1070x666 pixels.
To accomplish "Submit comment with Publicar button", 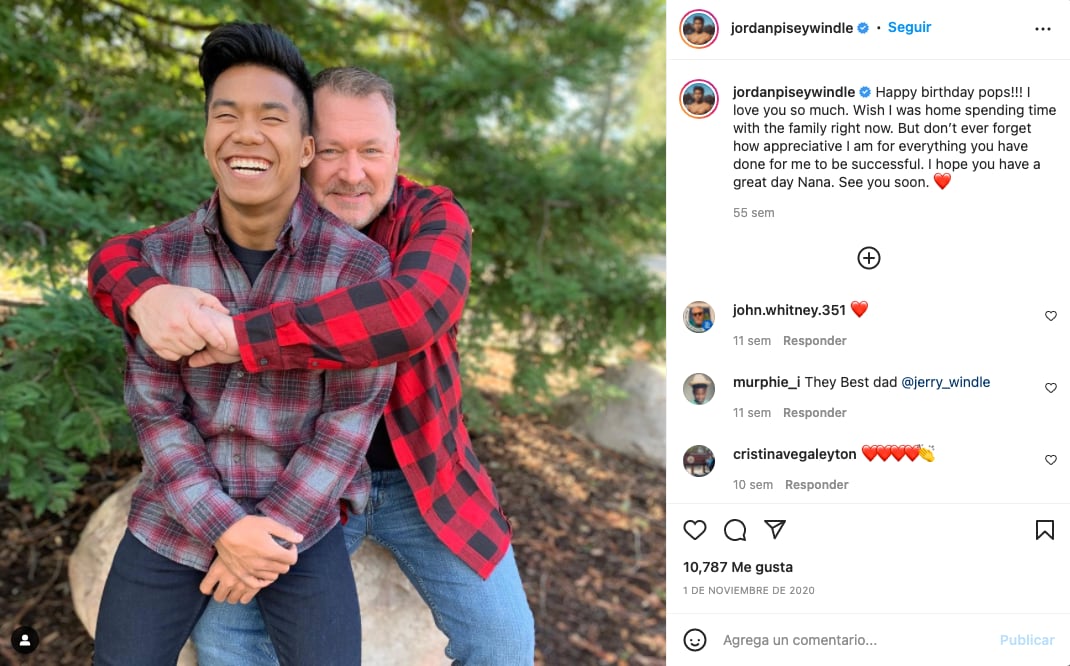I will click(x=1027, y=640).
